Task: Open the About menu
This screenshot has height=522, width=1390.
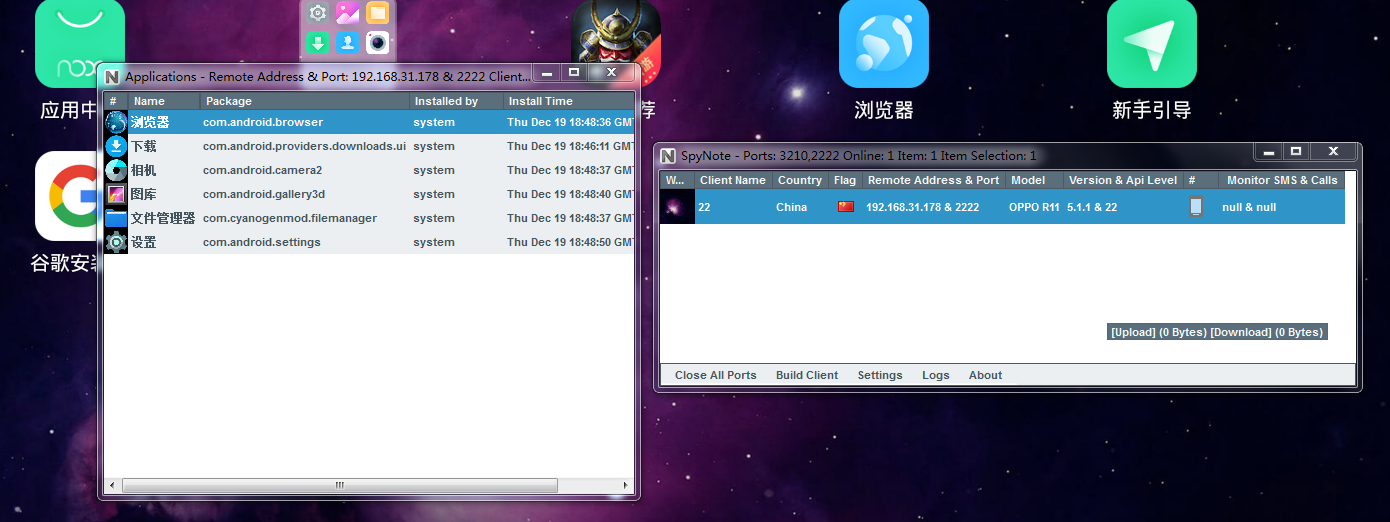Action: 985,375
